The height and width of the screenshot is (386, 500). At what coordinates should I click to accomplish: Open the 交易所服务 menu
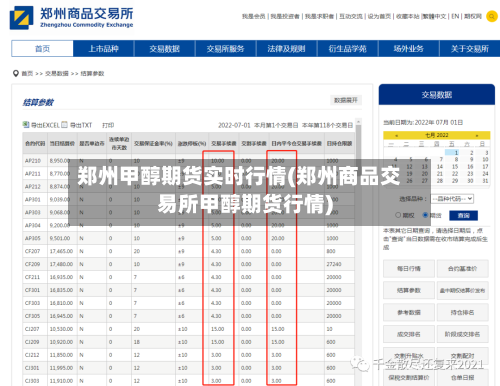point(225,49)
